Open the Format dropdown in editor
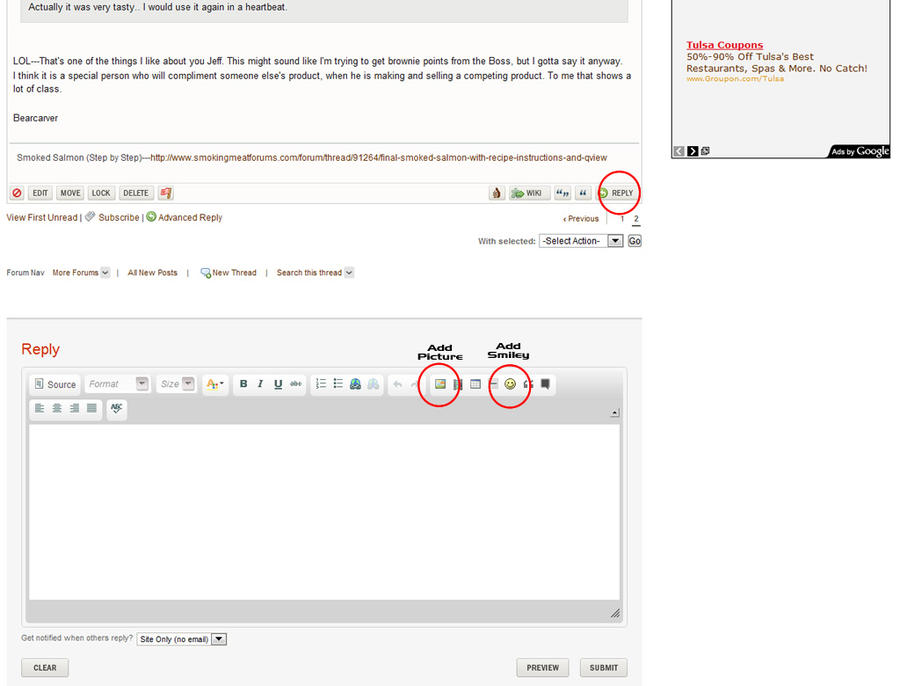Image resolution: width=900 pixels, height=686 pixels. click(x=116, y=384)
